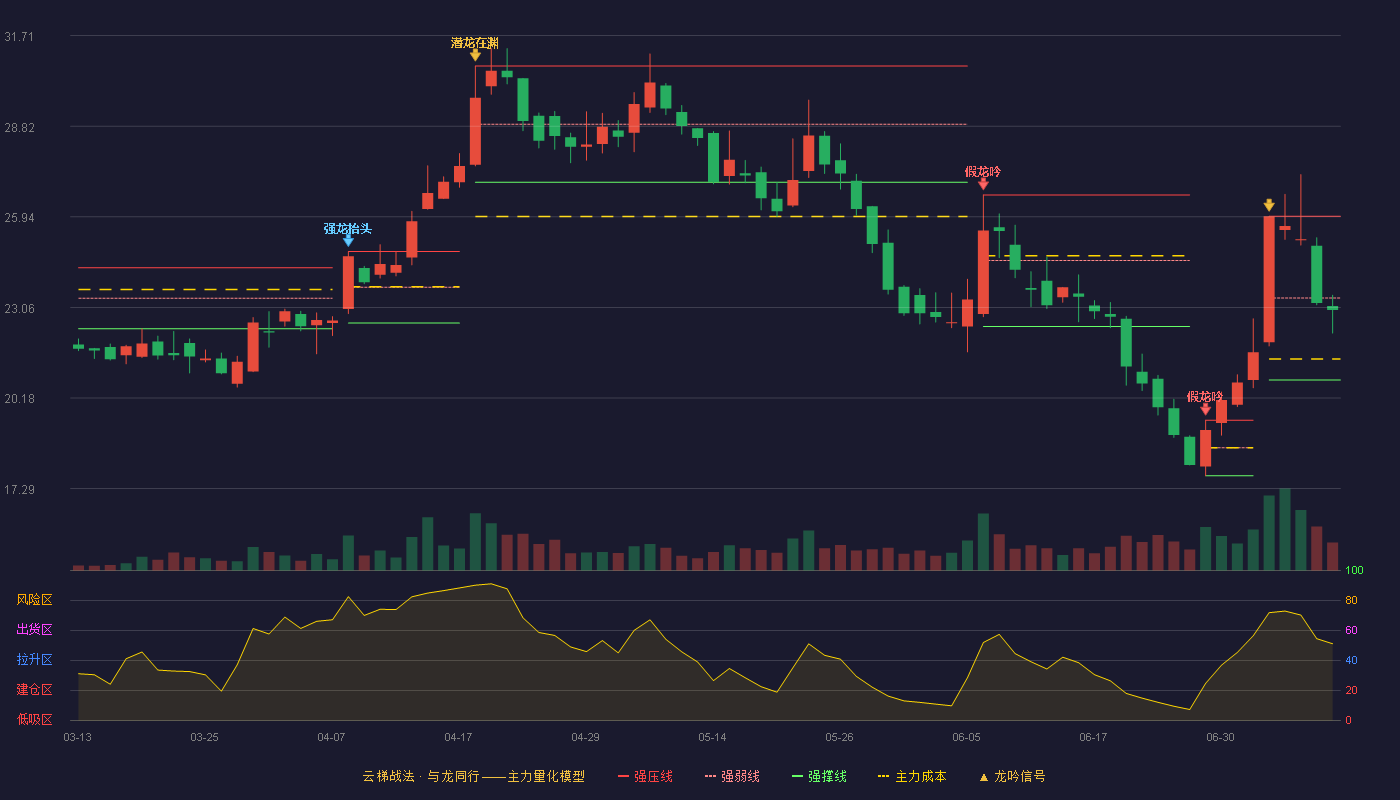1400x800 pixels.
Task: Select the 假龙吟 label near 06-05
Action: point(983,171)
